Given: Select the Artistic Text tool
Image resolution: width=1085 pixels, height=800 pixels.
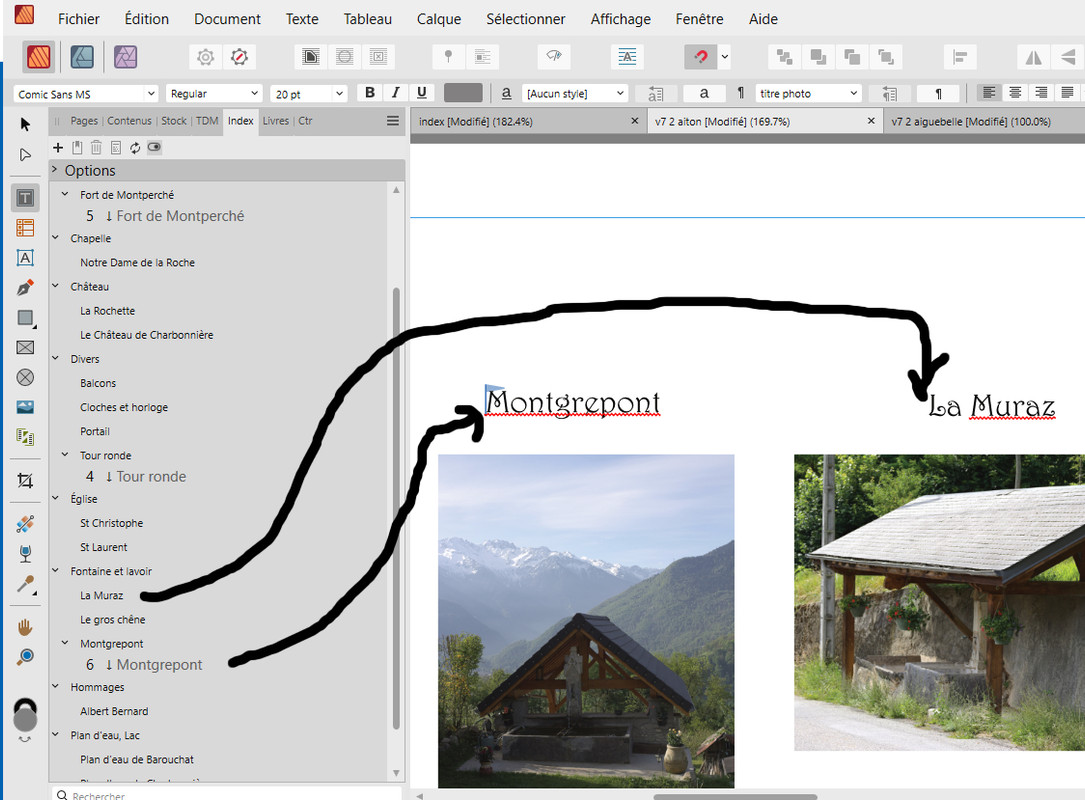Looking at the screenshot, I should pos(25,258).
